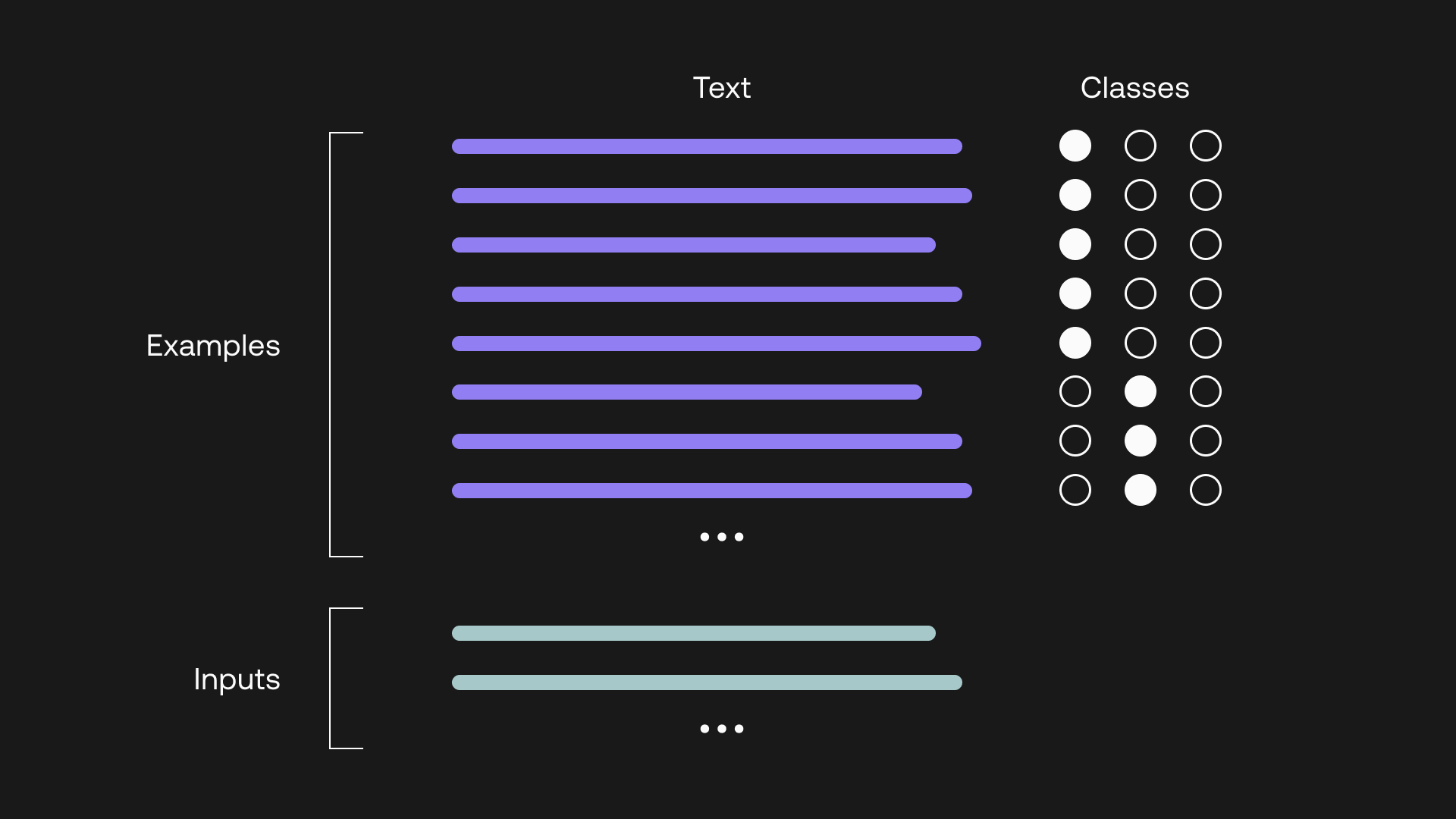Click the first teal input bar
The width and height of the screenshot is (1456, 819).
coord(693,633)
